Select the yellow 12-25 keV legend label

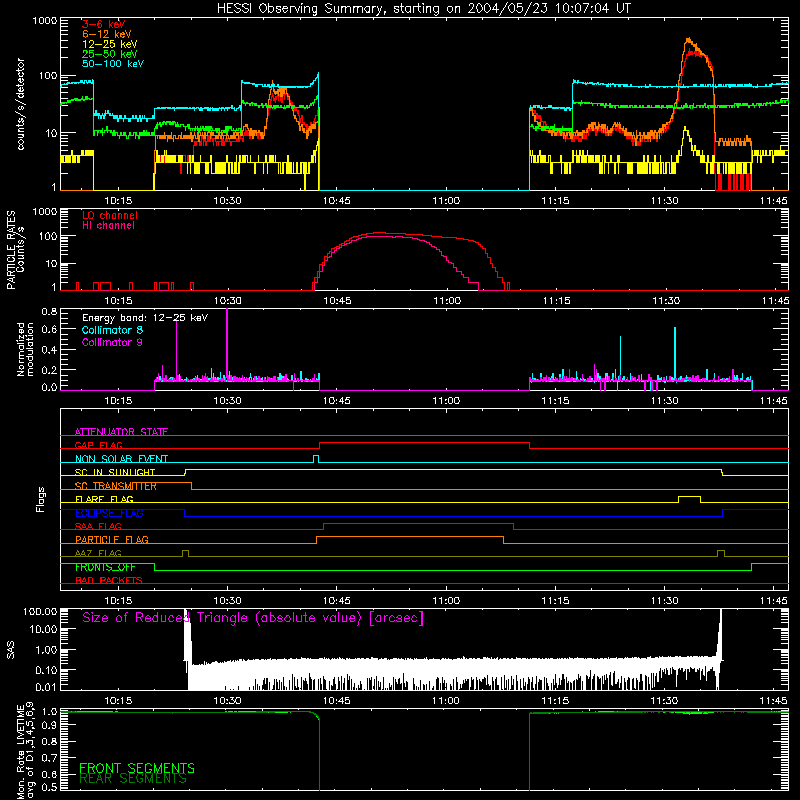109,44
